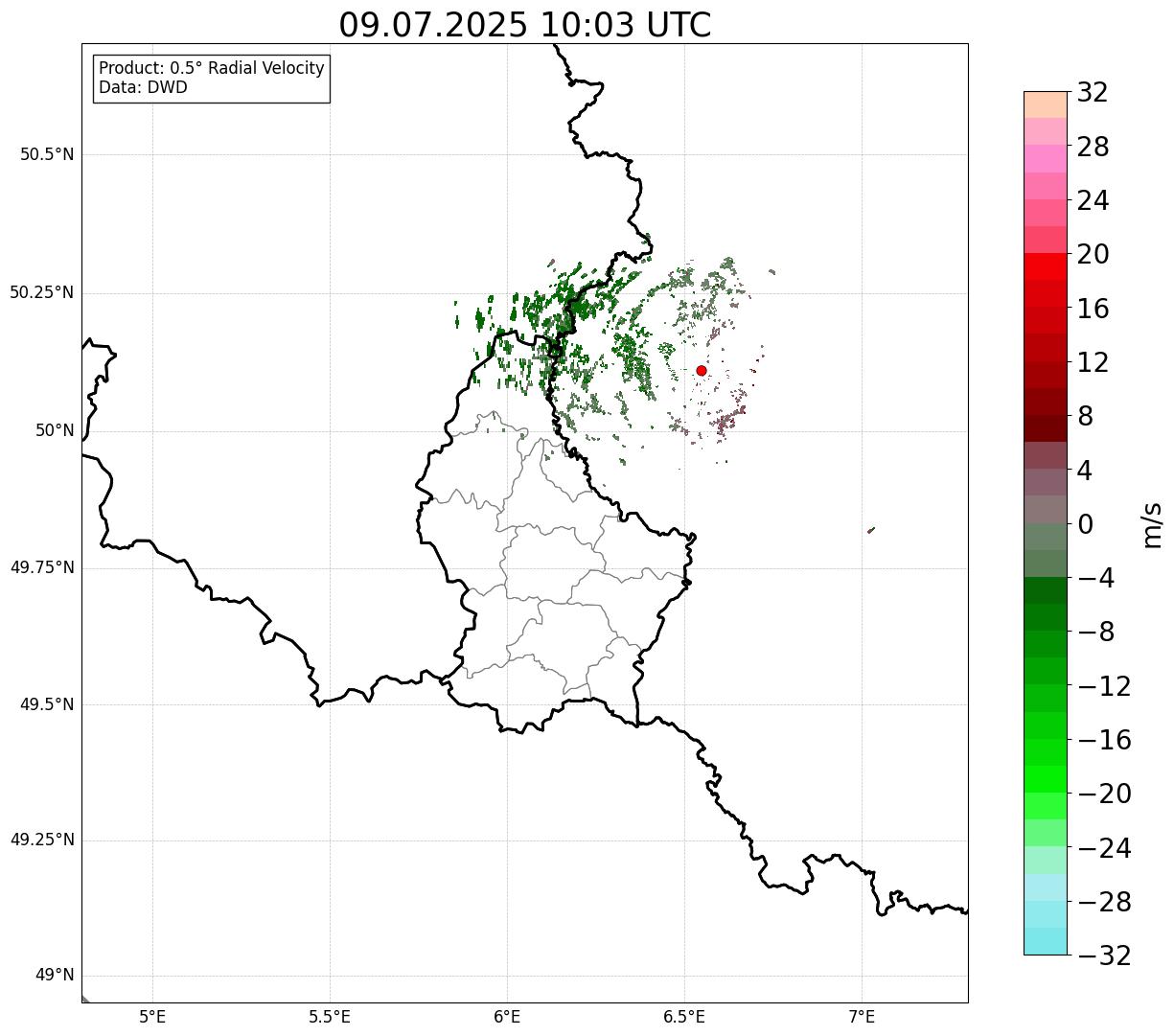Click the 49.25°N latitude label

click(42, 840)
